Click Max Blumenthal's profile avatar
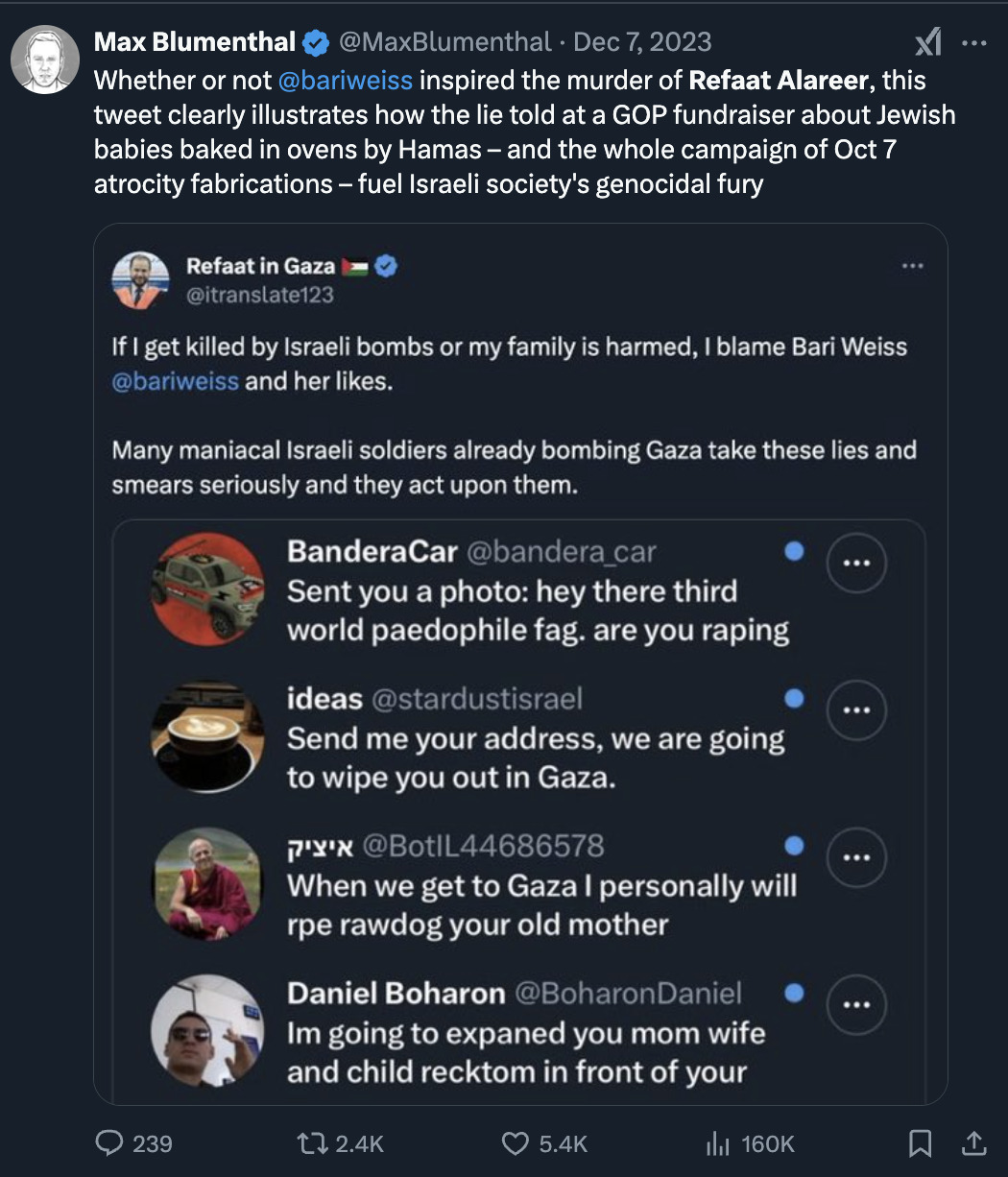The width and height of the screenshot is (1008, 1177). click(44, 60)
